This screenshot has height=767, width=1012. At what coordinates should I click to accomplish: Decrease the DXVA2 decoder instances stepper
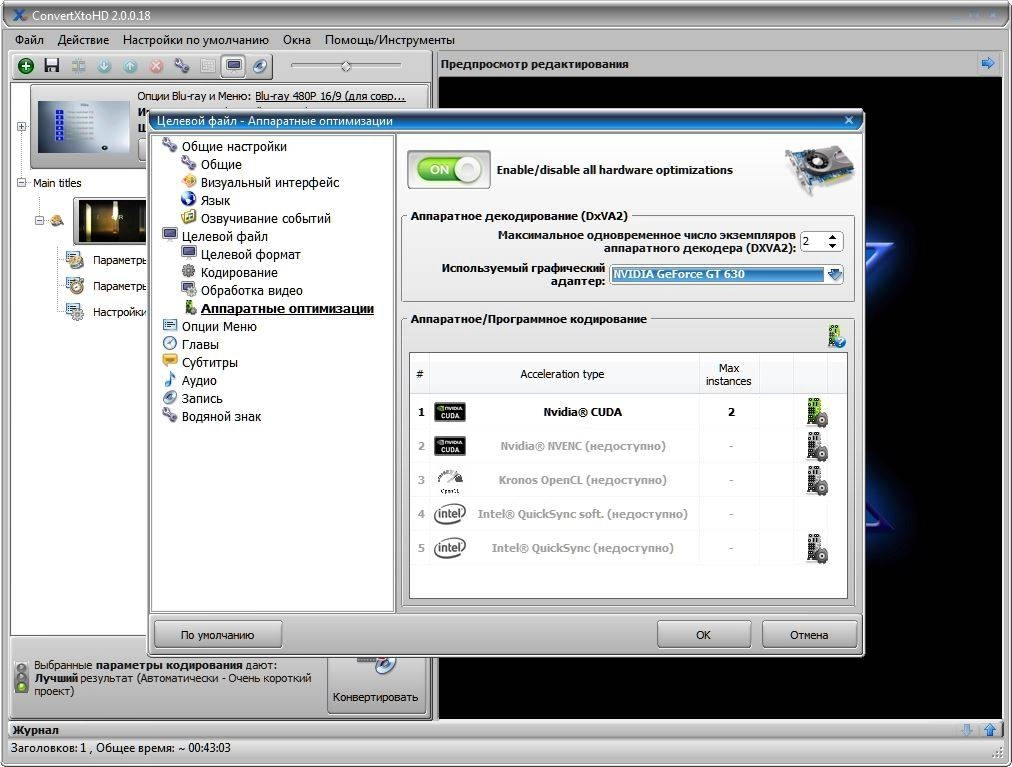point(833,246)
